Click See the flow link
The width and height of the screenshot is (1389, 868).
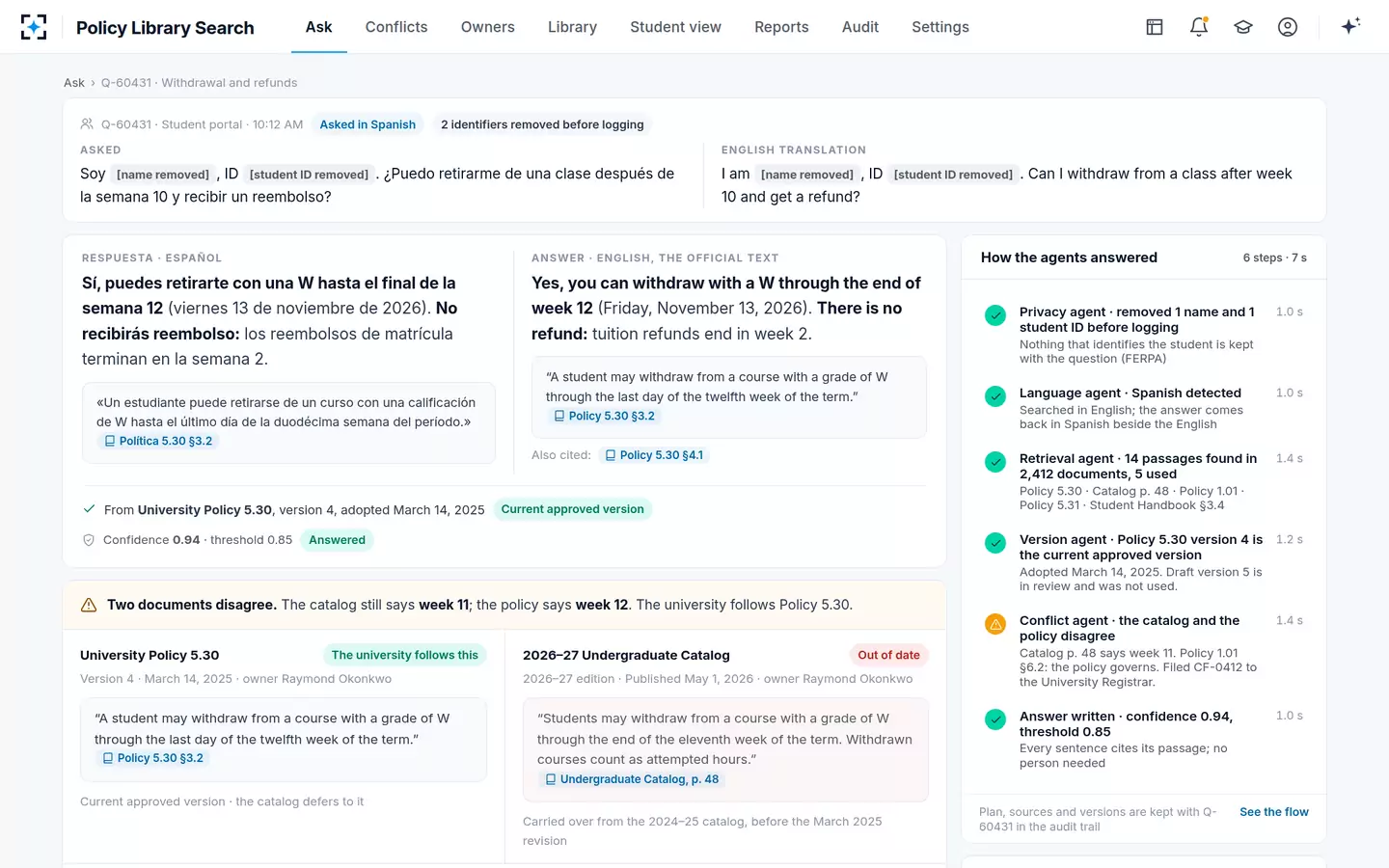click(1274, 812)
